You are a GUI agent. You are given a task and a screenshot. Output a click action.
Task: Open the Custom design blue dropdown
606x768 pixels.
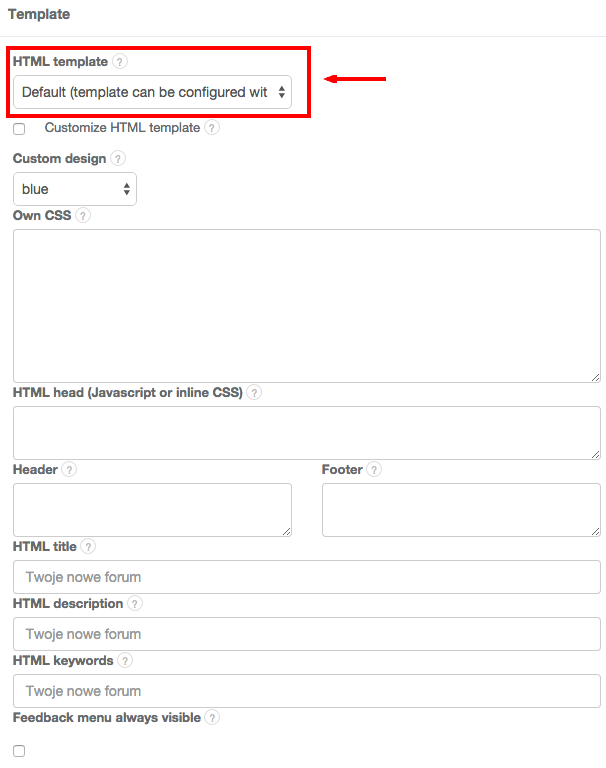75,189
